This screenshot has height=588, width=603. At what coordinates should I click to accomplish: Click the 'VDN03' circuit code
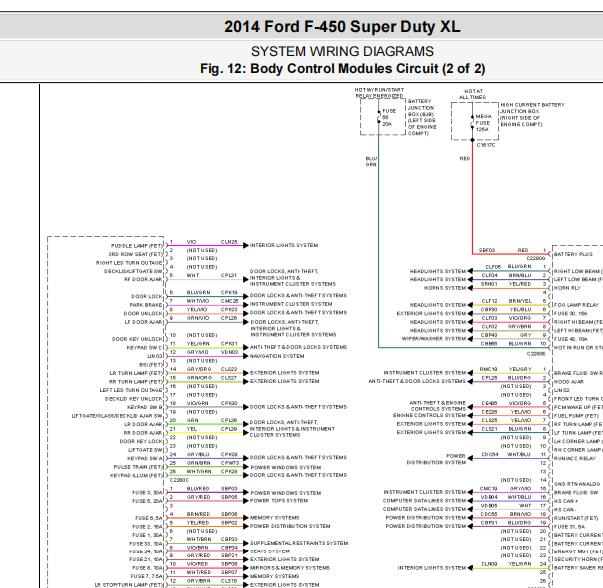229,352
